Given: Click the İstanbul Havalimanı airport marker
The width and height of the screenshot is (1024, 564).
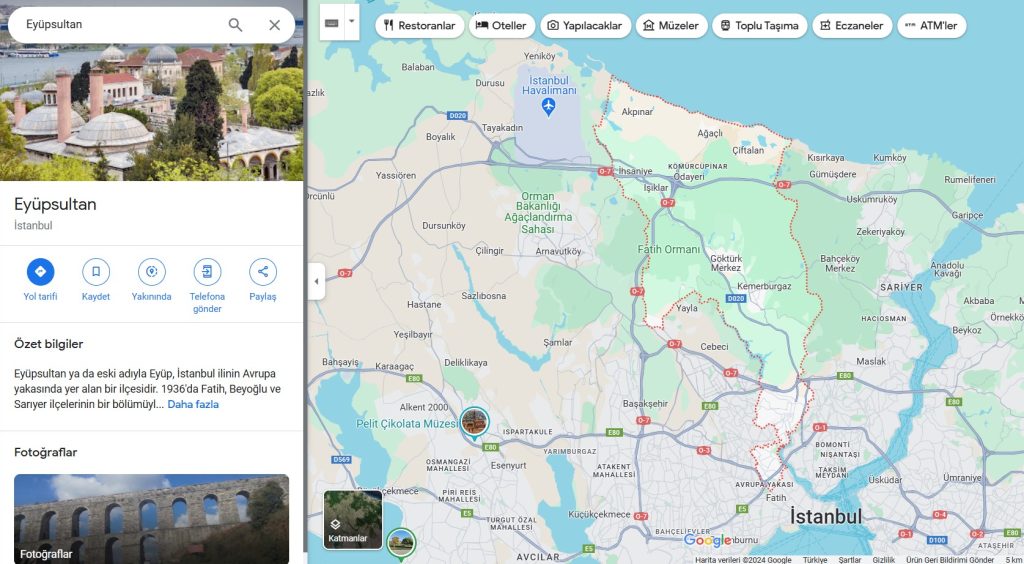Looking at the screenshot, I should tap(549, 106).
